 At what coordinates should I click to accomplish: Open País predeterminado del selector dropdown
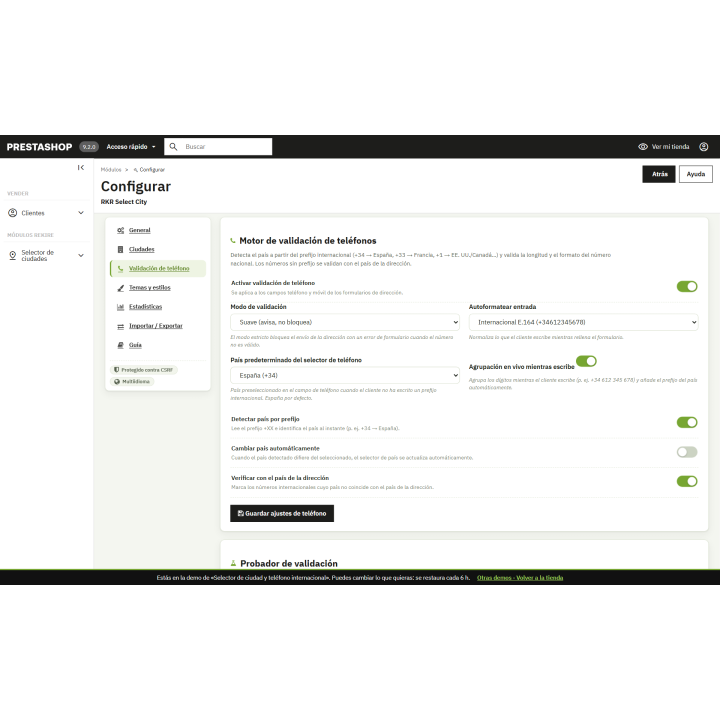point(345,376)
